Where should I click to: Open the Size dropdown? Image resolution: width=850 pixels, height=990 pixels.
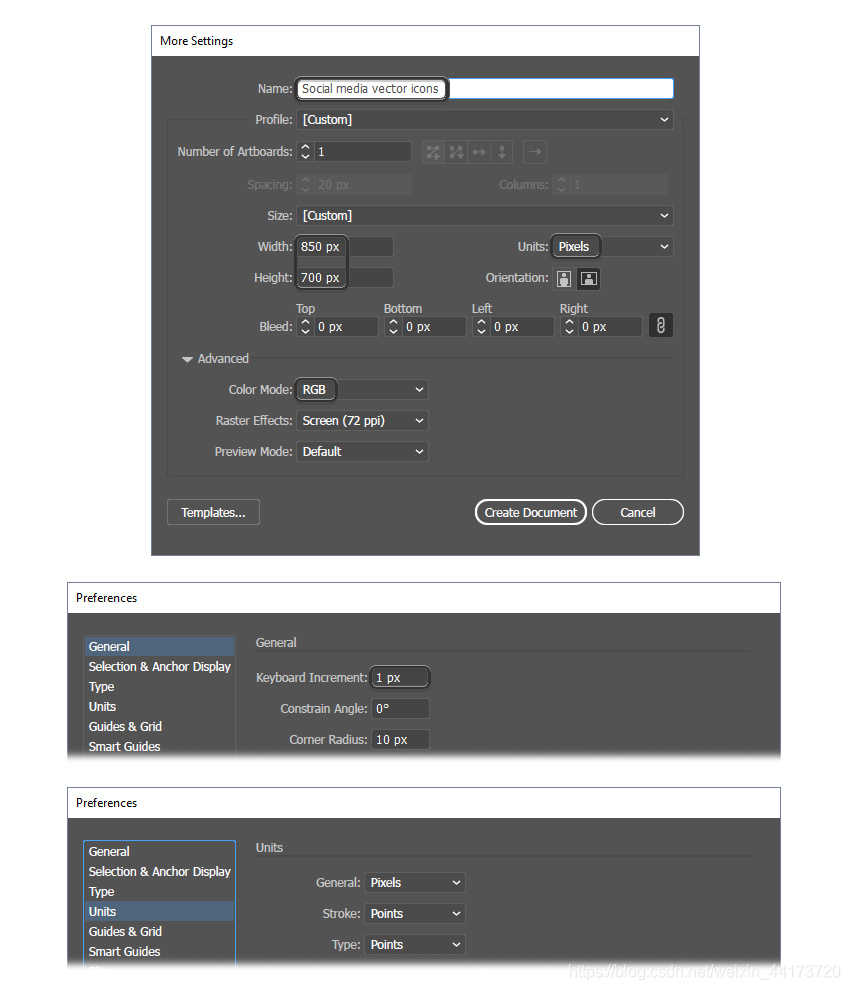pos(484,215)
